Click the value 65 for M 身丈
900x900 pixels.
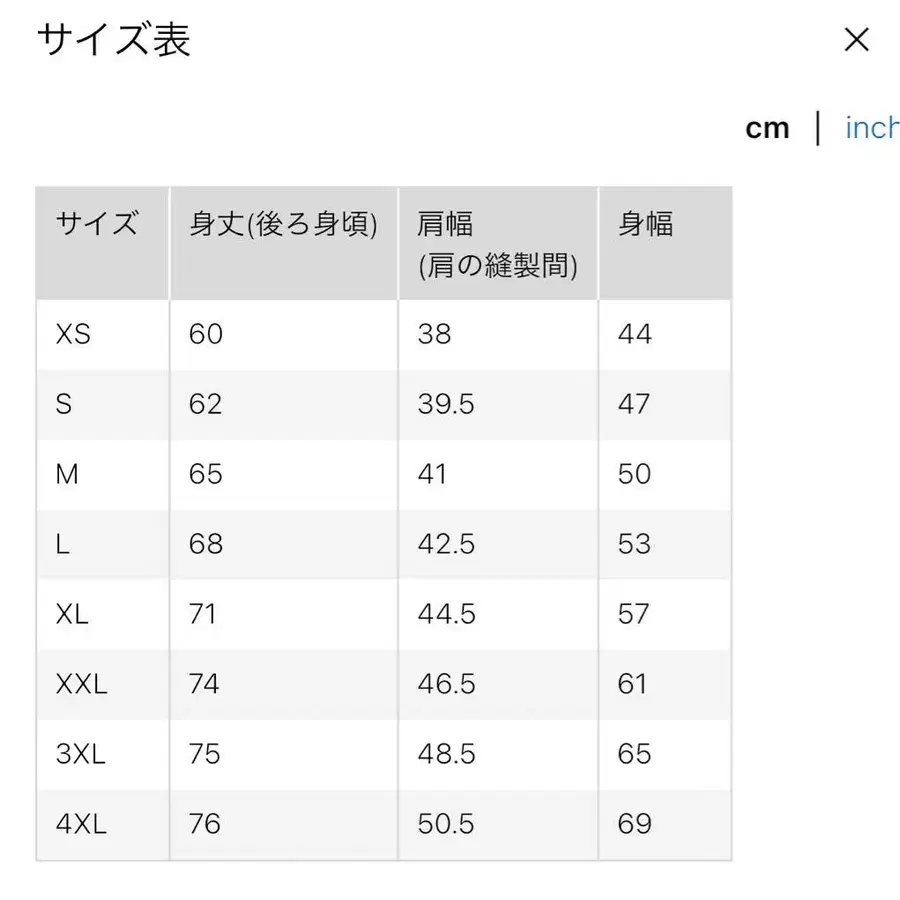click(x=205, y=474)
